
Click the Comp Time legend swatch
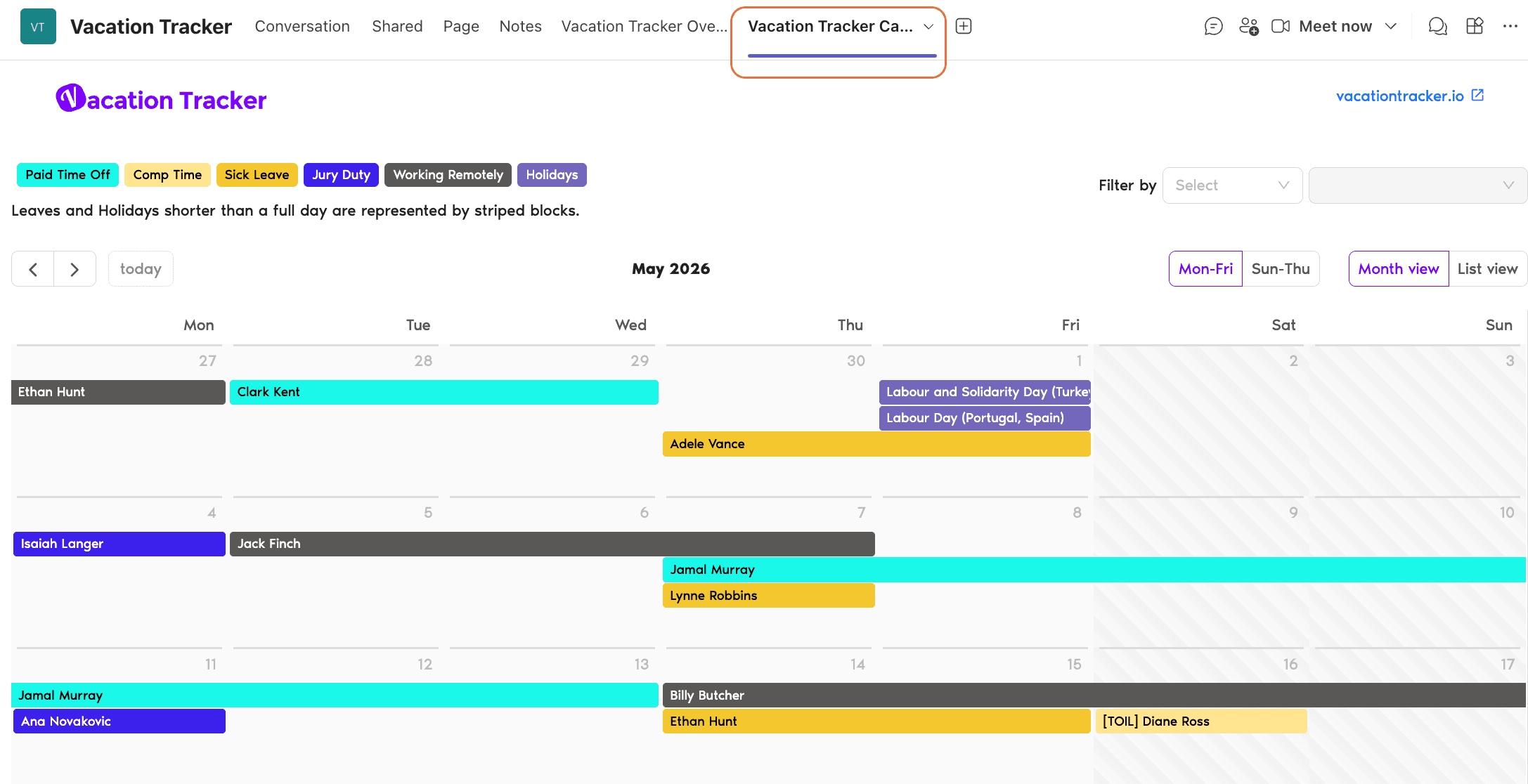click(x=167, y=175)
